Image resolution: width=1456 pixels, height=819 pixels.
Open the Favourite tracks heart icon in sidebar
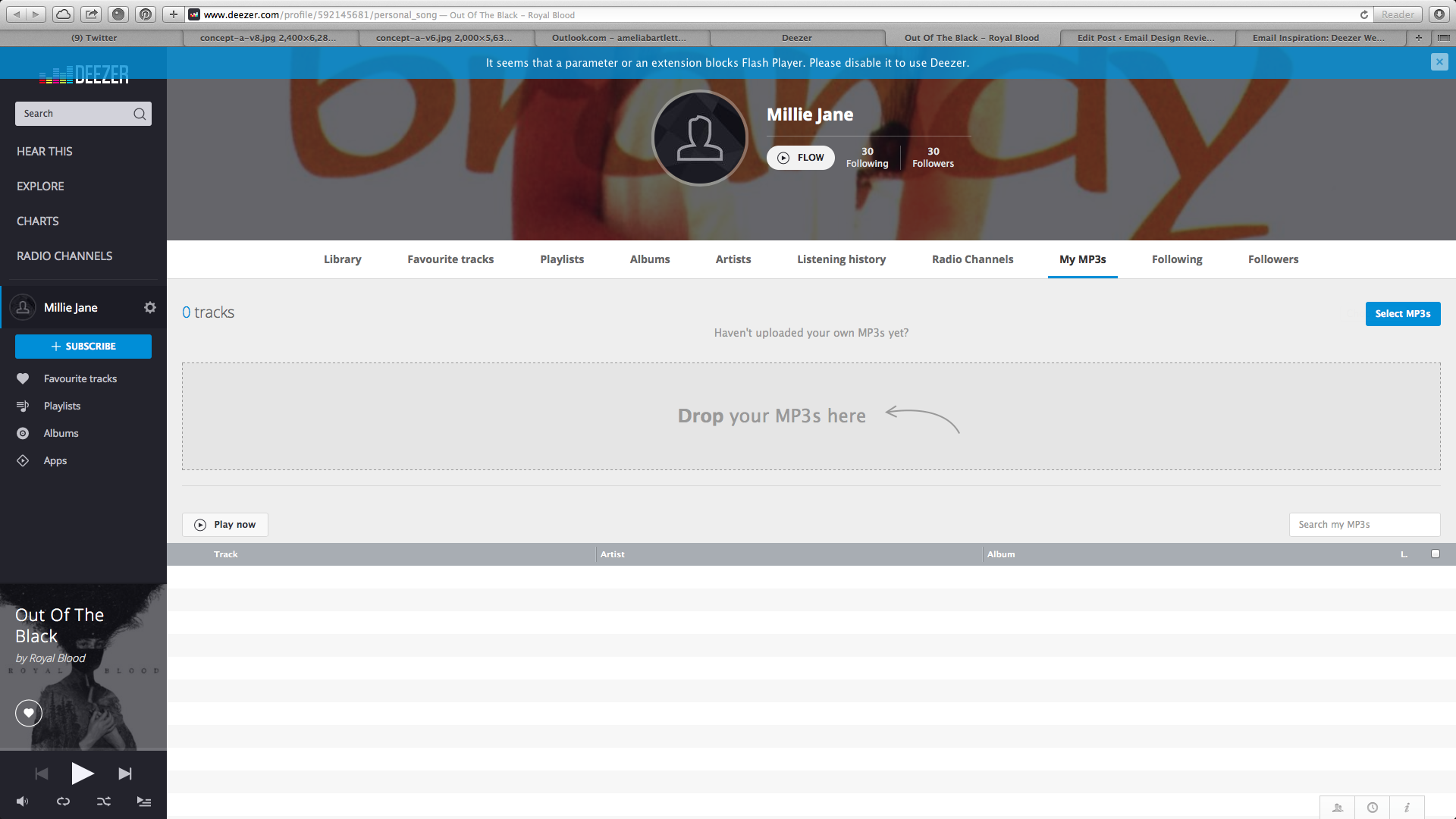click(x=23, y=378)
